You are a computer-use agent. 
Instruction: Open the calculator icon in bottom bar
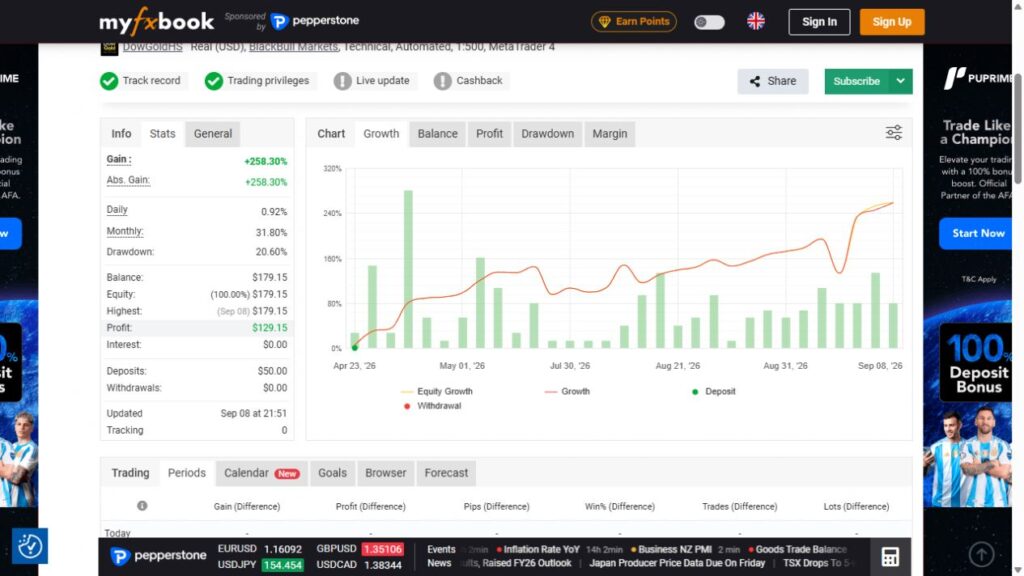tap(889, 556)
